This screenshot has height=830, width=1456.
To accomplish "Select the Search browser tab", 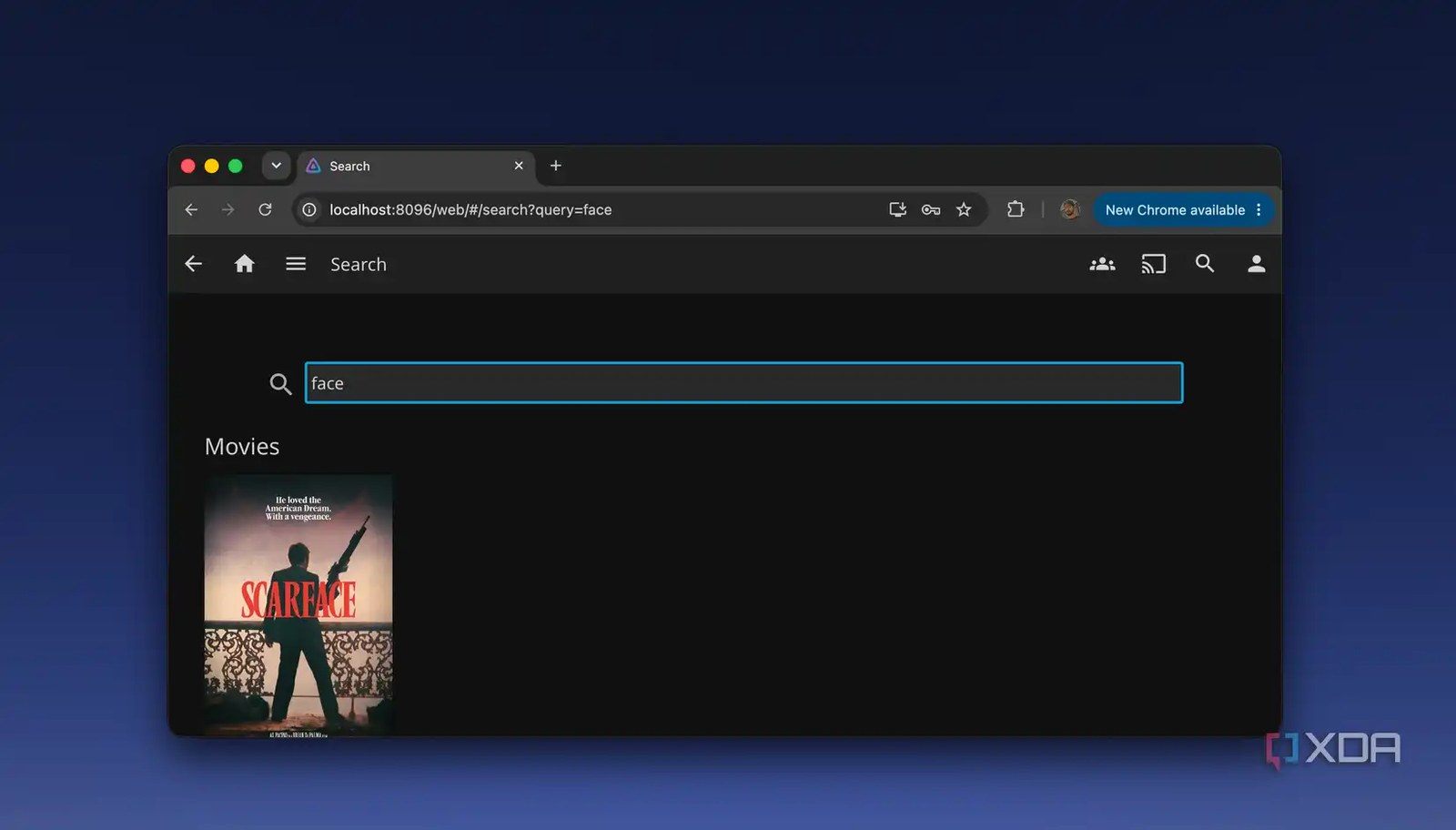I will tap(415, 166).
